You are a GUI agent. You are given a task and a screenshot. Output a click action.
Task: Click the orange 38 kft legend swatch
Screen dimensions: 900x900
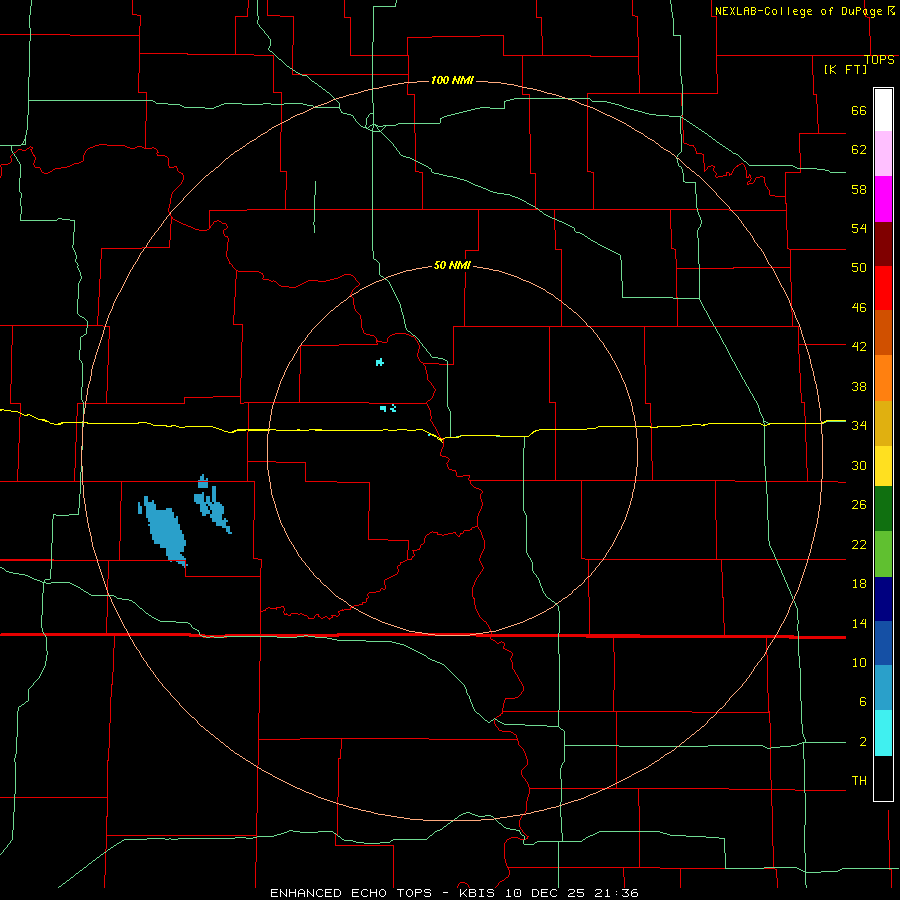click(883, 378)
